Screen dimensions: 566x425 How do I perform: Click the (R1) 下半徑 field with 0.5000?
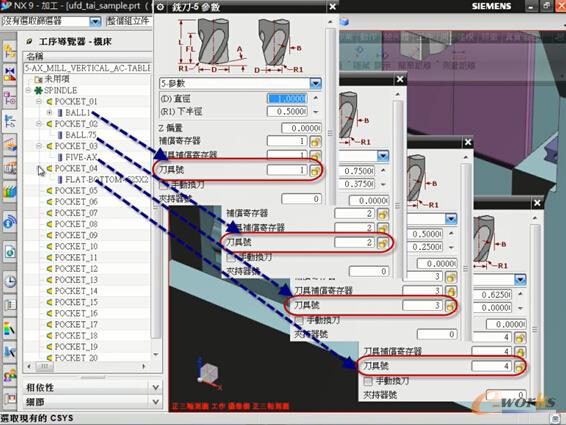click(287, 112)
